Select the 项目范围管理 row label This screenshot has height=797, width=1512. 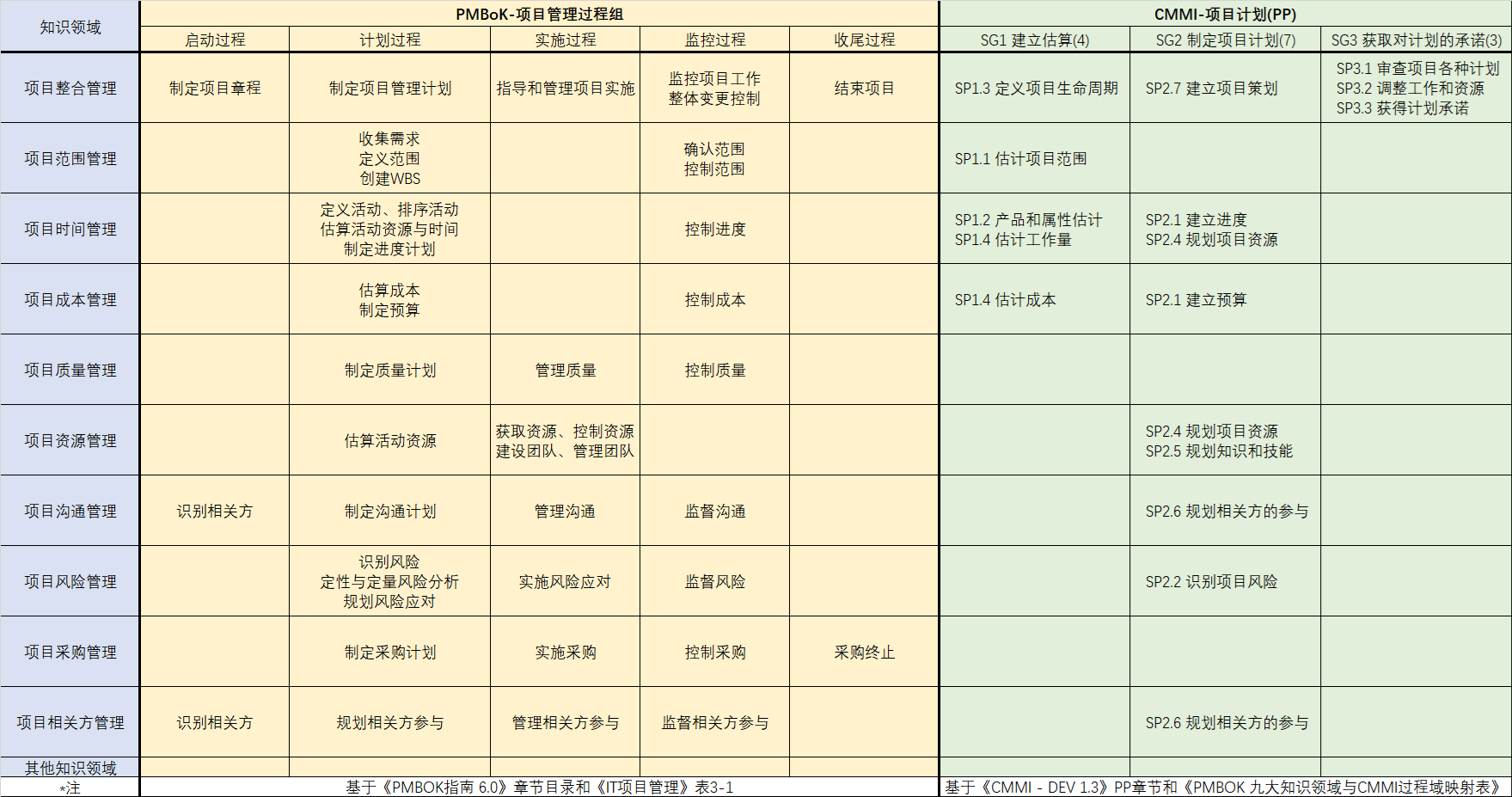[70, 158]
